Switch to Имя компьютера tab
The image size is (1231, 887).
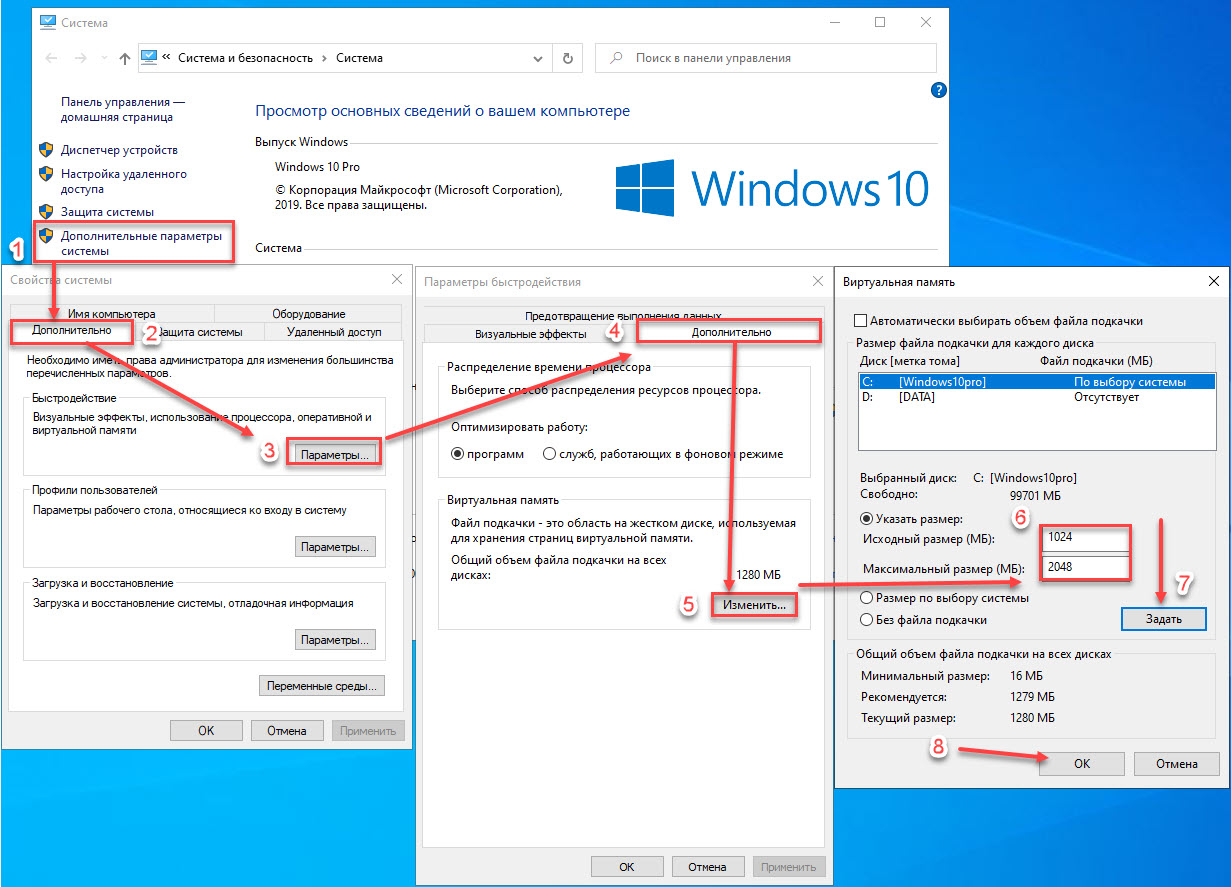tap(112, 314)
